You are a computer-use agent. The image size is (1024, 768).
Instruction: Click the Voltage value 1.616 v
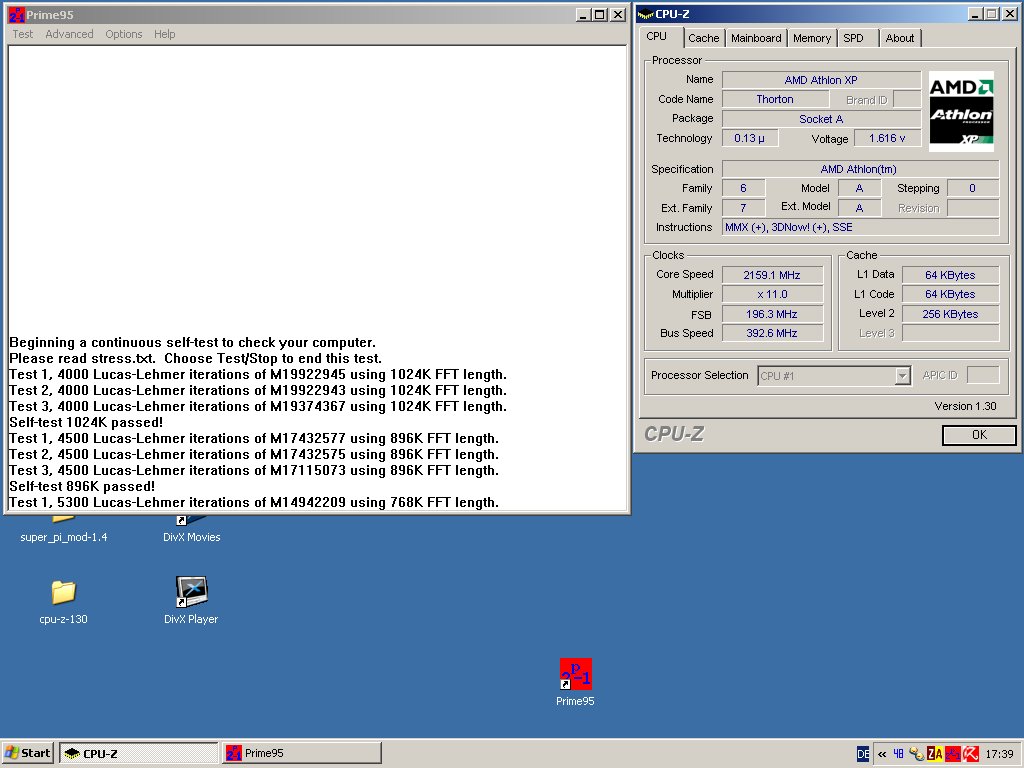pyautogui.click(x=887, y=138)
